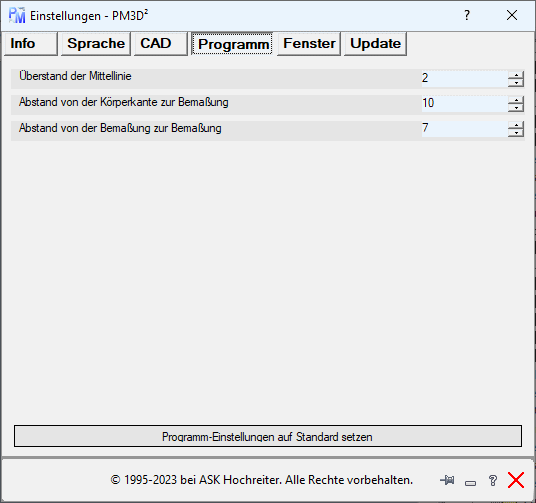Click the Überstand der Mittellinie input field
Viewport: 536px width, 503px height.
(465, 79)
